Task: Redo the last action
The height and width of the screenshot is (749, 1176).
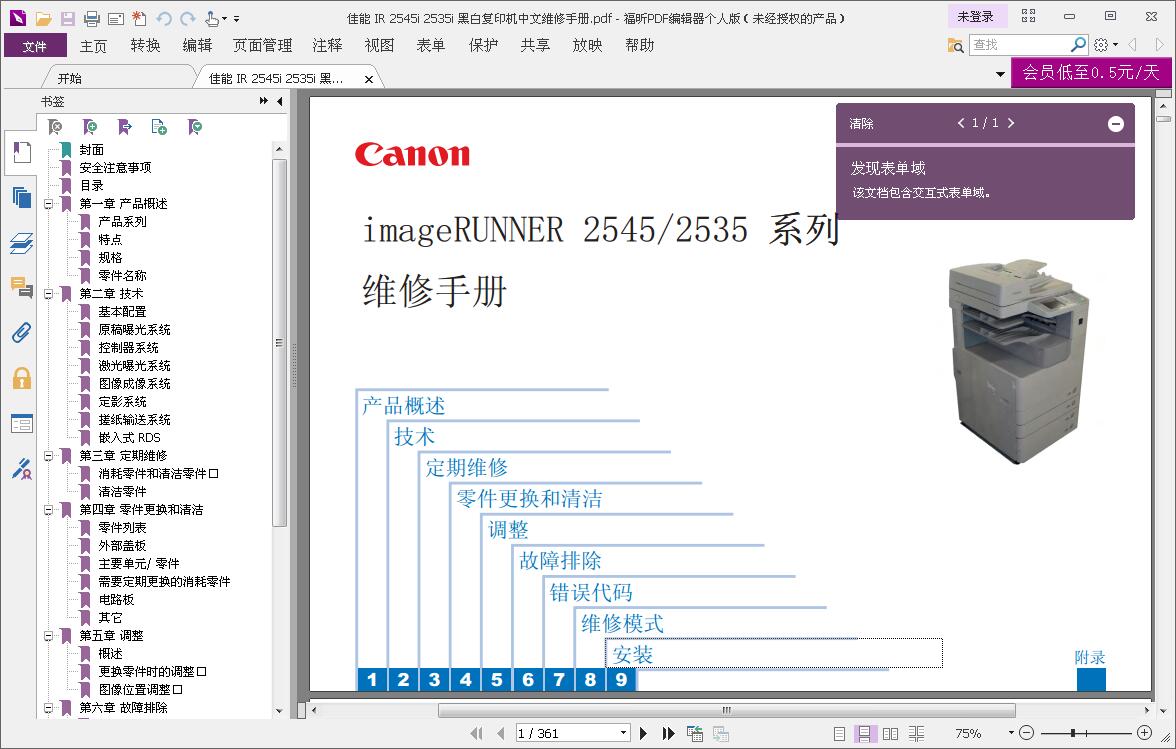Action: [x=188, y=19]
